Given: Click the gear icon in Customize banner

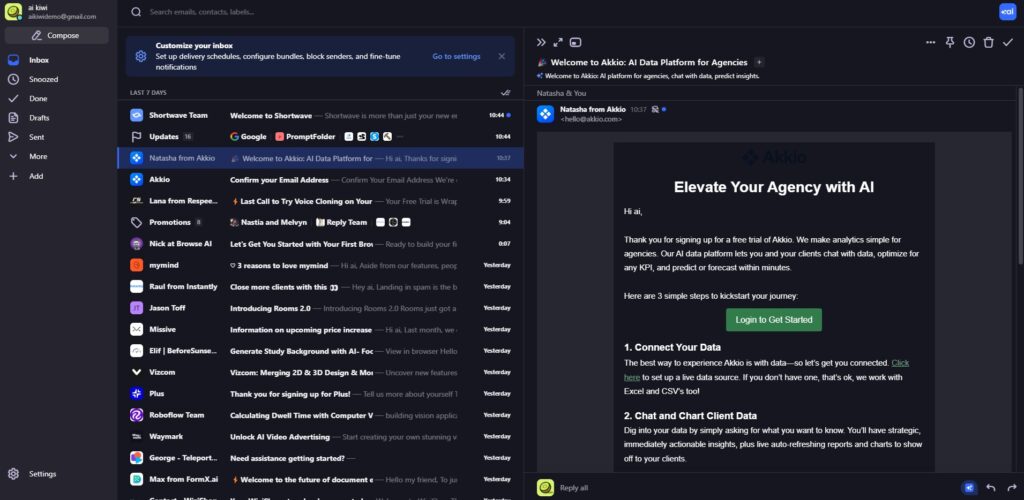Looking at the screenshot, I should click(x=140, y=56).
